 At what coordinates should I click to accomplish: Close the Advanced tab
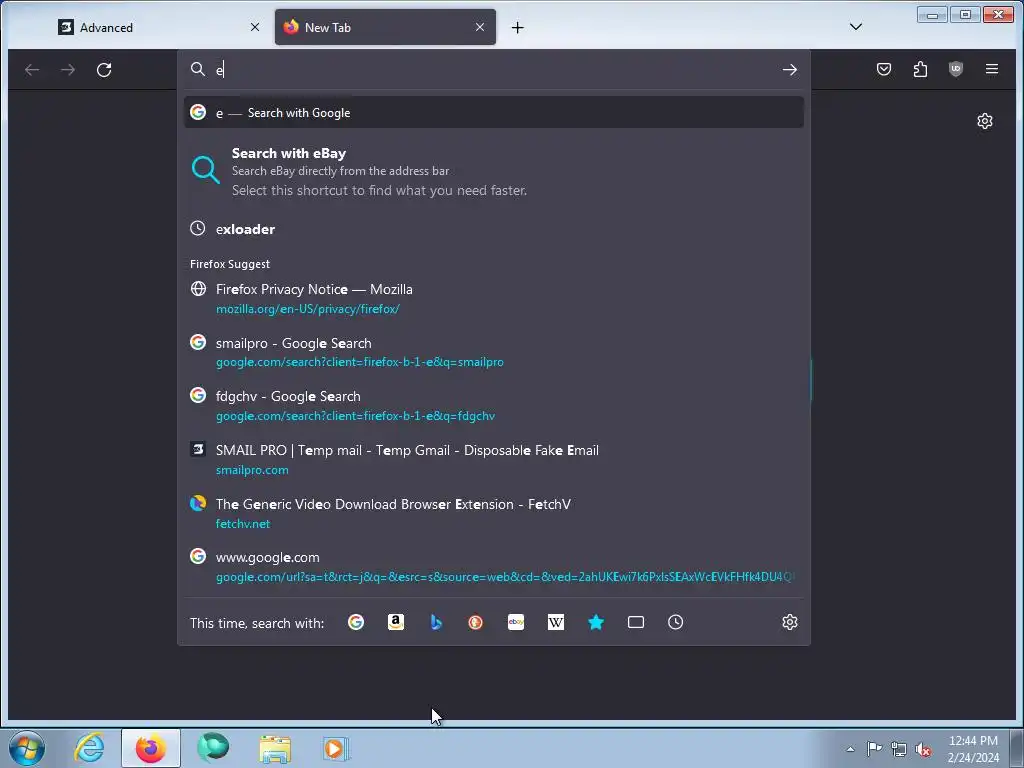click(255, 27)
